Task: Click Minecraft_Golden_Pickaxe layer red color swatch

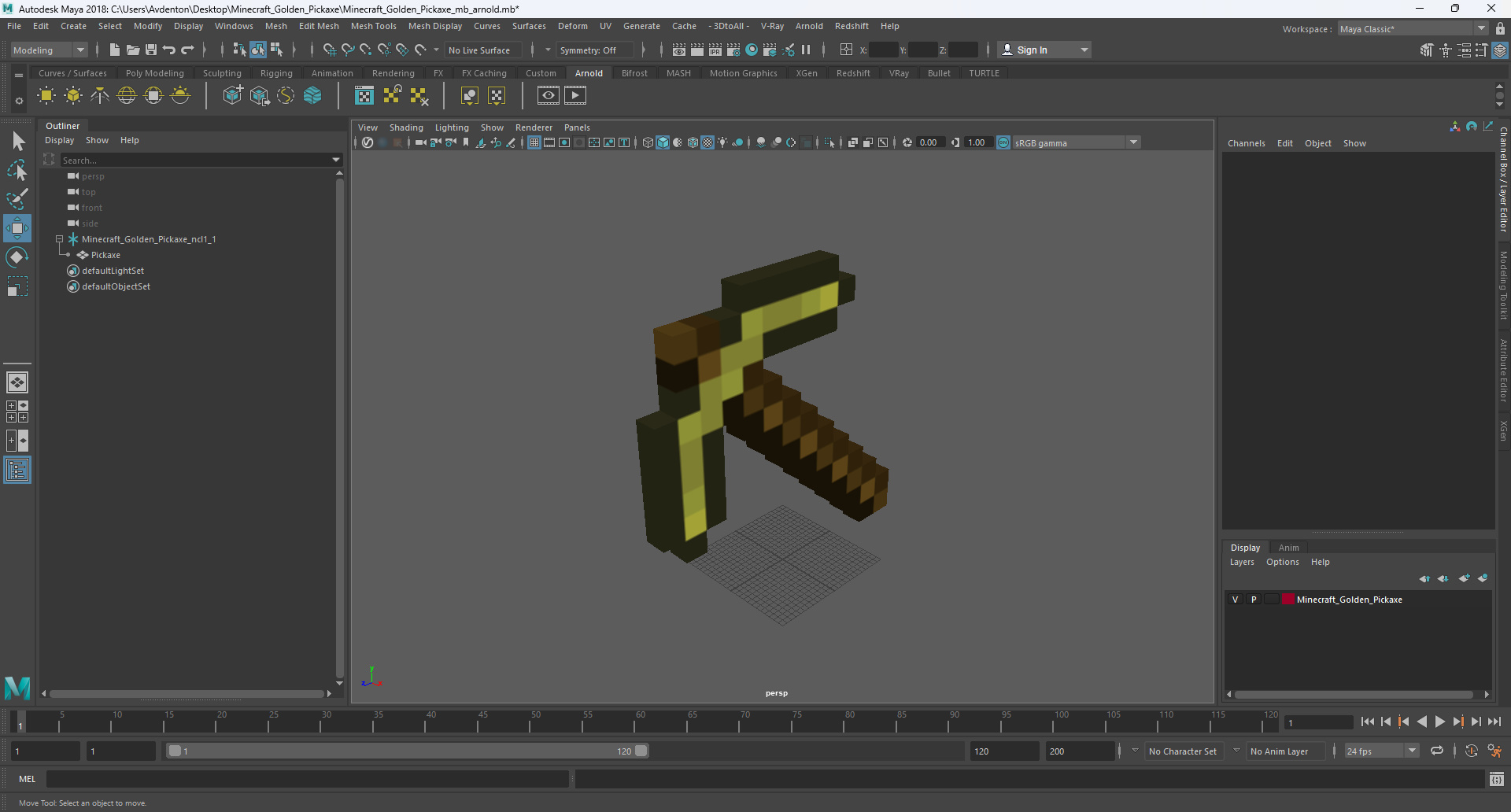Action: pyautogui.click(x=1288, y=600)
